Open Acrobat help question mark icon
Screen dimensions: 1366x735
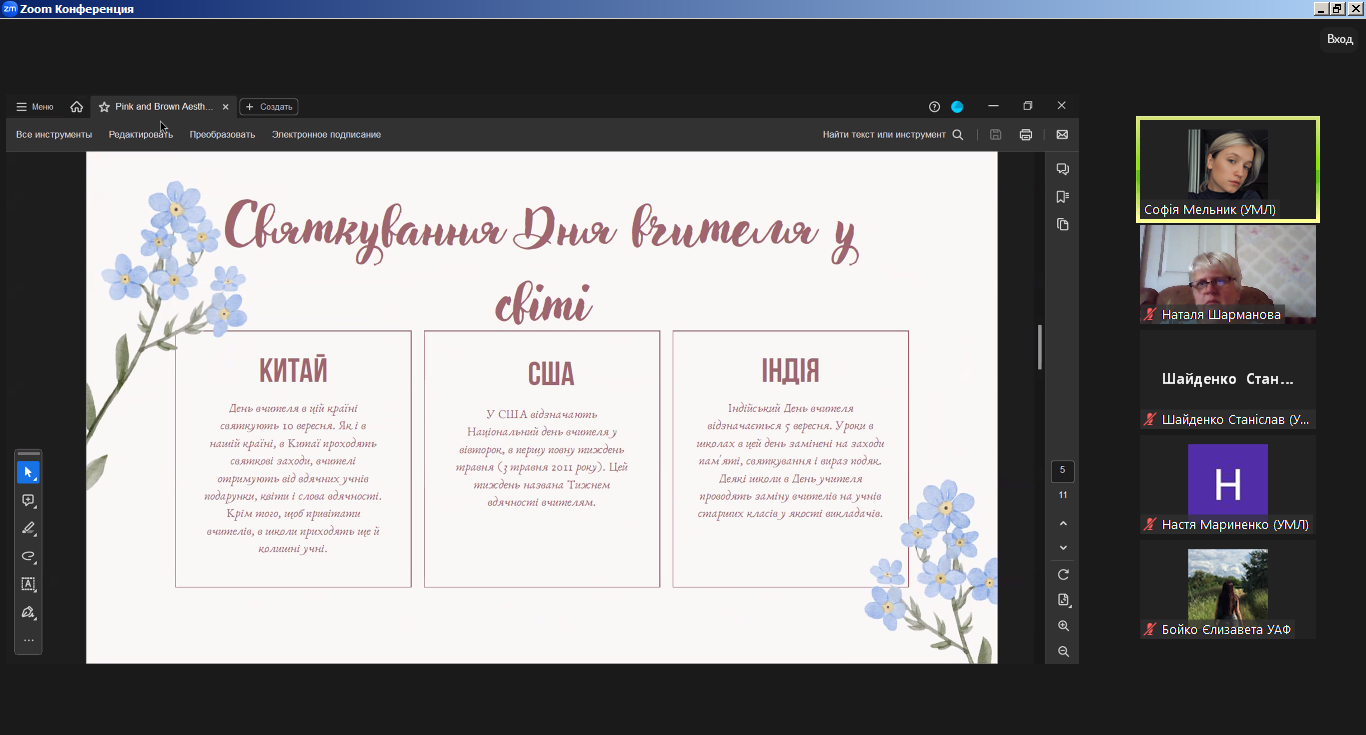pos(934,106)
